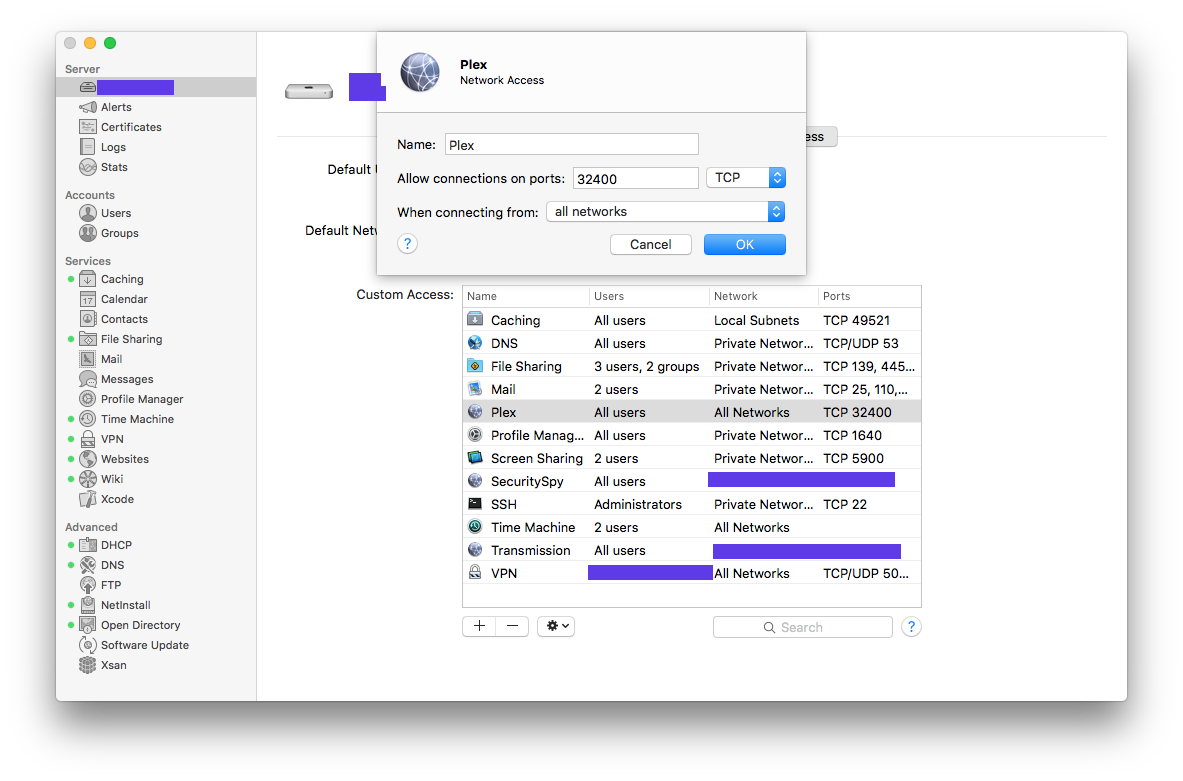The image size is (1183, 781).
Task: Select the Caching row in Custom Access
Action: coord(692,320)
